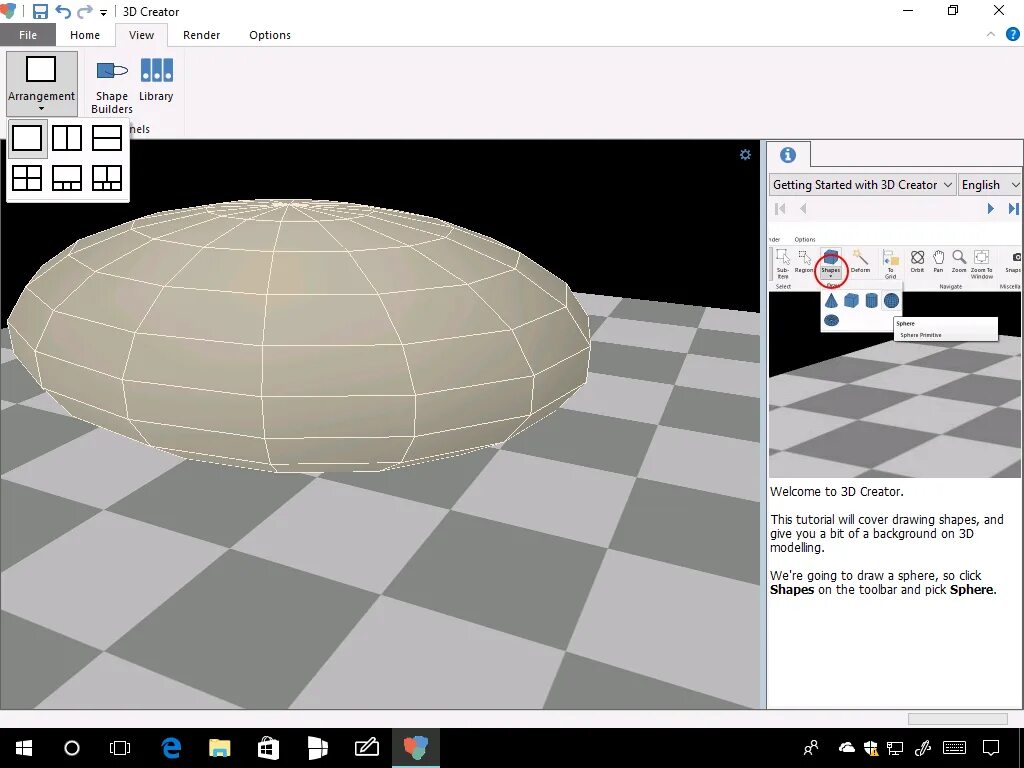Image resolution: width=1024 pixels, height=768 pixels.
Task: Click the Cortana circle on the taskbar
Action: 72,748
